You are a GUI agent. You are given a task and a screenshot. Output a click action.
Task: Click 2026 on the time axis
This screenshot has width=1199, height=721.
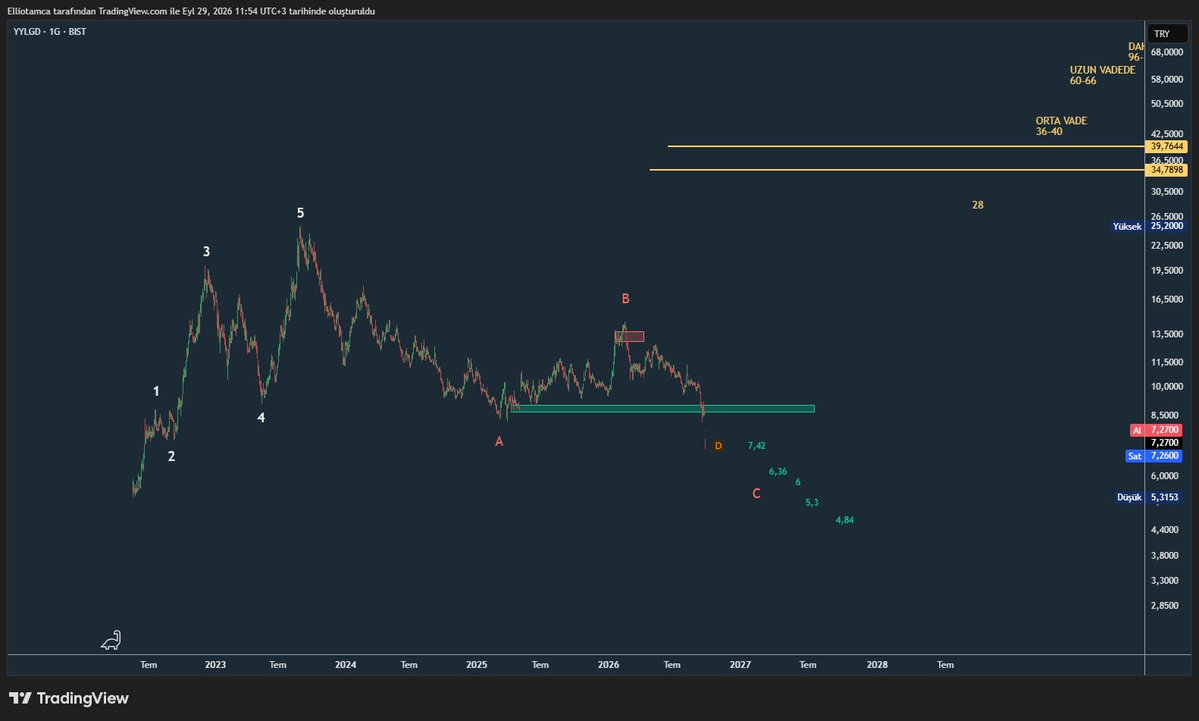tap(609, 664)
